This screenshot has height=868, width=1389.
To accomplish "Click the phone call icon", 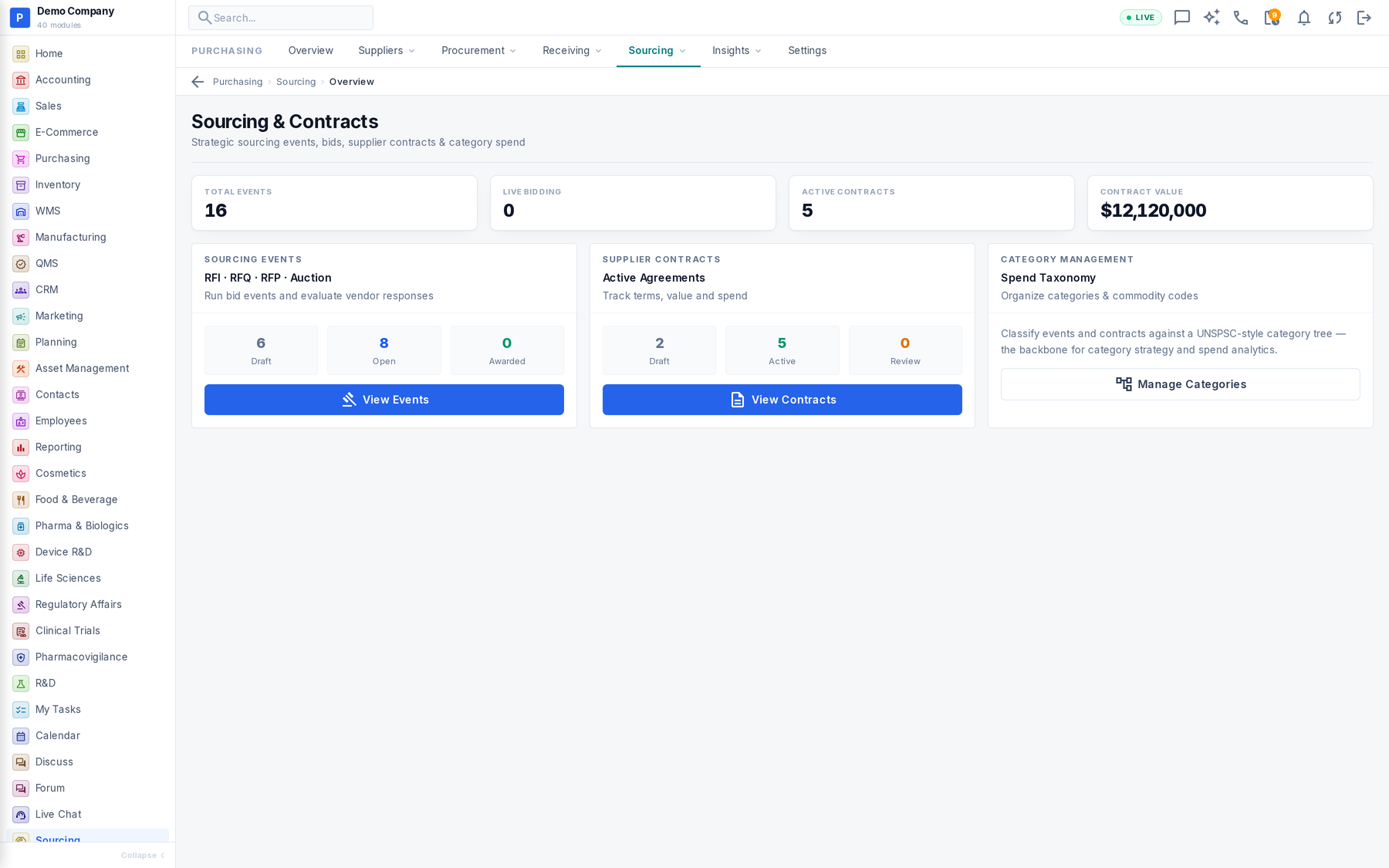I will [x=1241, y=18].
